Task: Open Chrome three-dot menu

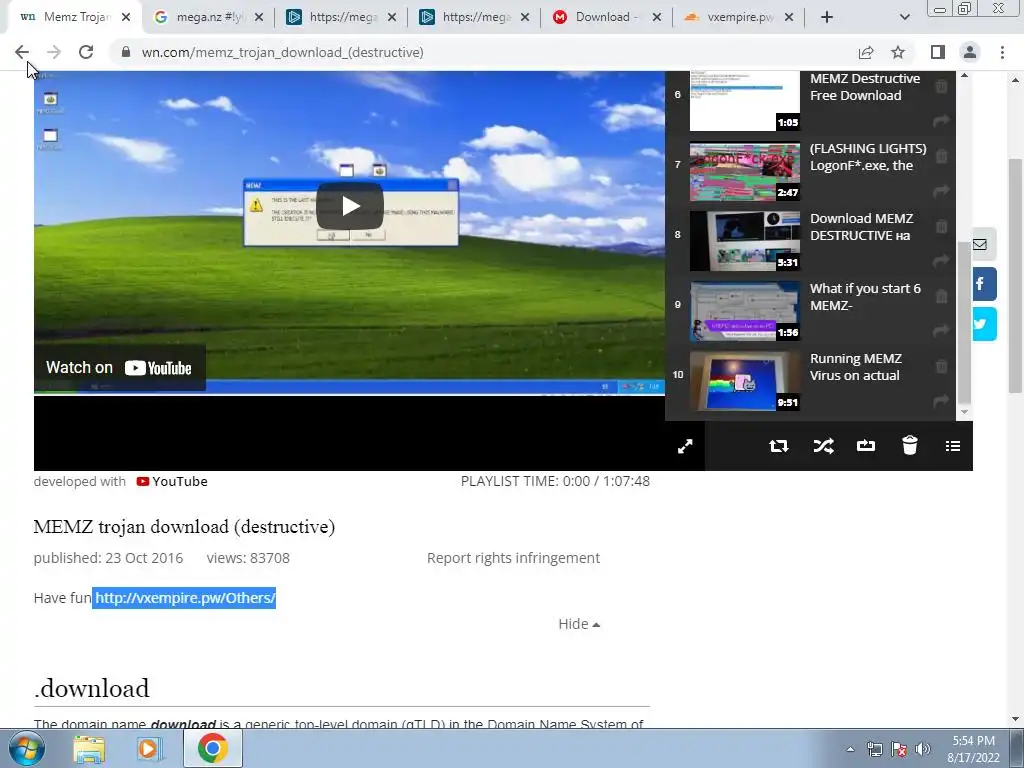Action: [x=1002, y=52]
